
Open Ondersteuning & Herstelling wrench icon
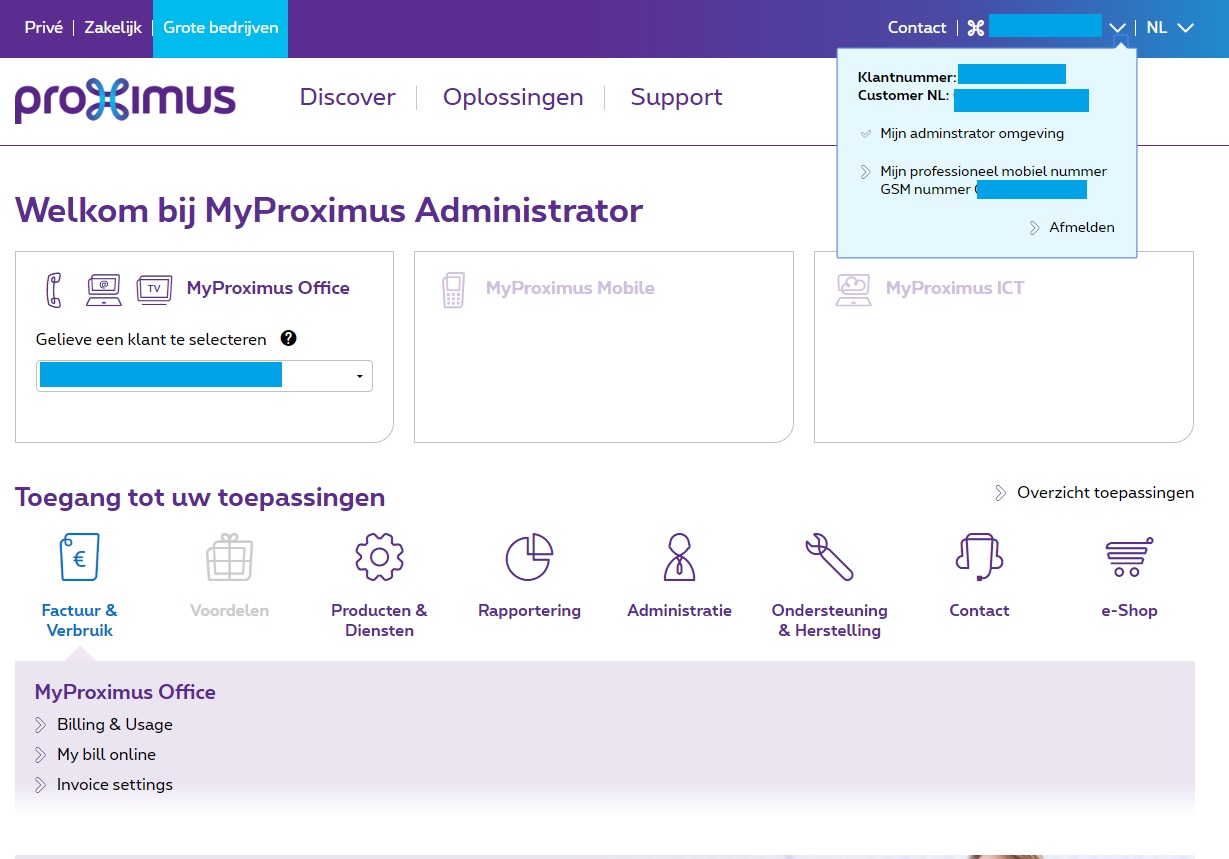coord(829,557)
